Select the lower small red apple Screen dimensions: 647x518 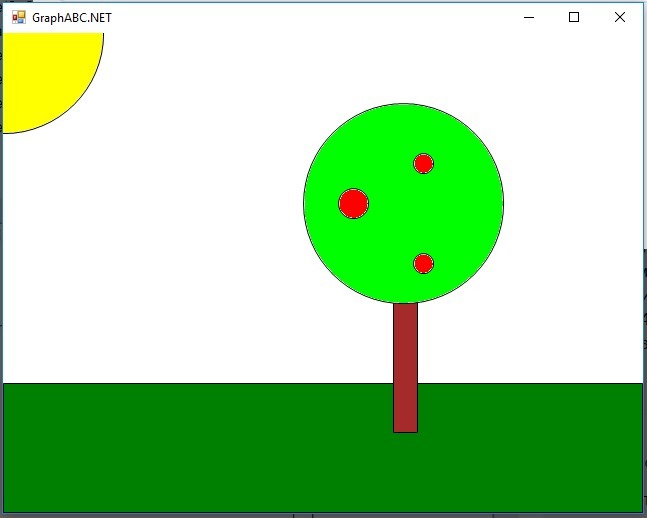pyautogui.click(x=423, y=263)
